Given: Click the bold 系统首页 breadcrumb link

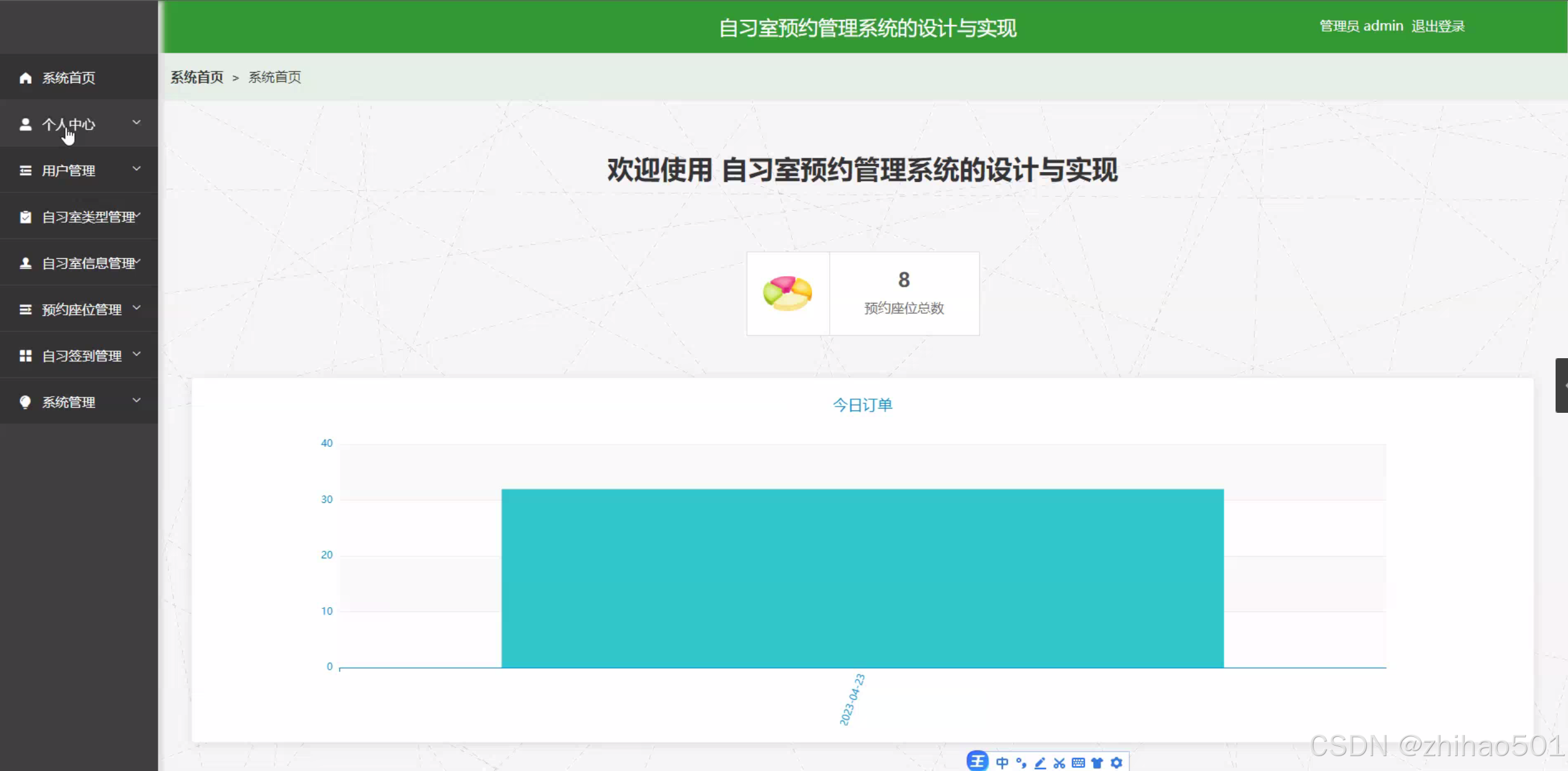Looking at the screenshot, I should coord(197,77).
